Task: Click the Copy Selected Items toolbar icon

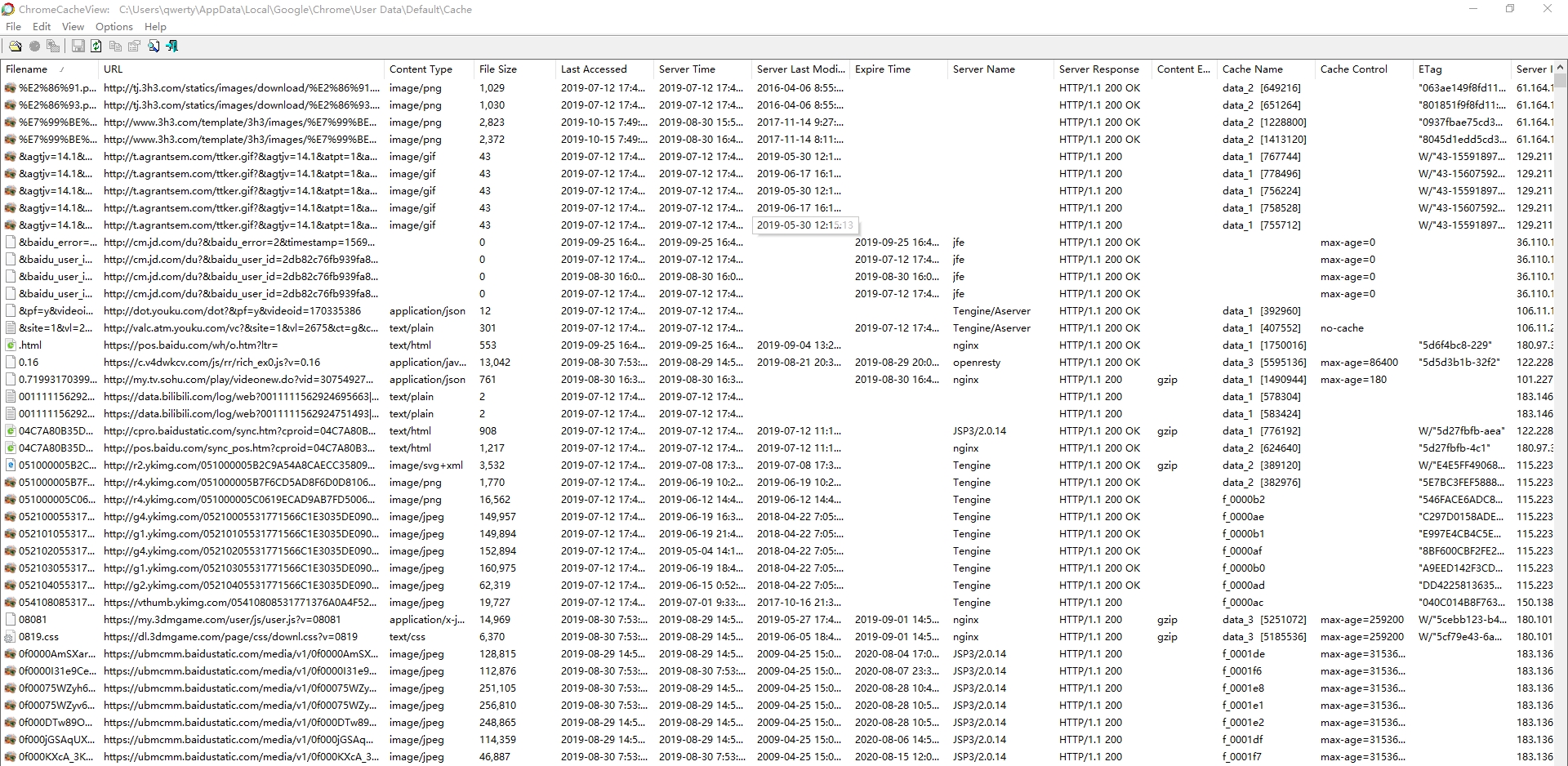Action: click(115, 47)
